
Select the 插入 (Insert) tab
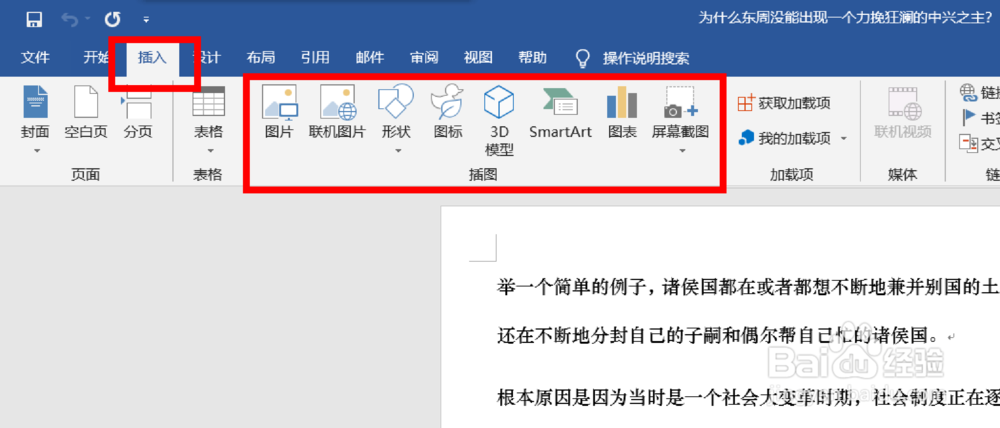click(152, 58)
